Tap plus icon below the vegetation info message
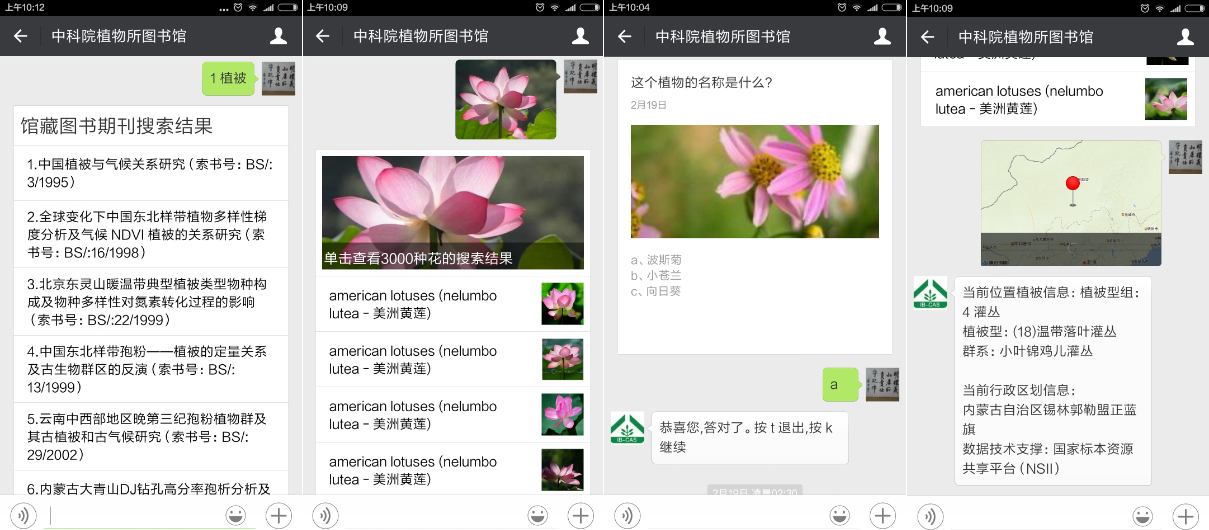The width and height of the screenshot is (1209, 530). pos(1184,515)
